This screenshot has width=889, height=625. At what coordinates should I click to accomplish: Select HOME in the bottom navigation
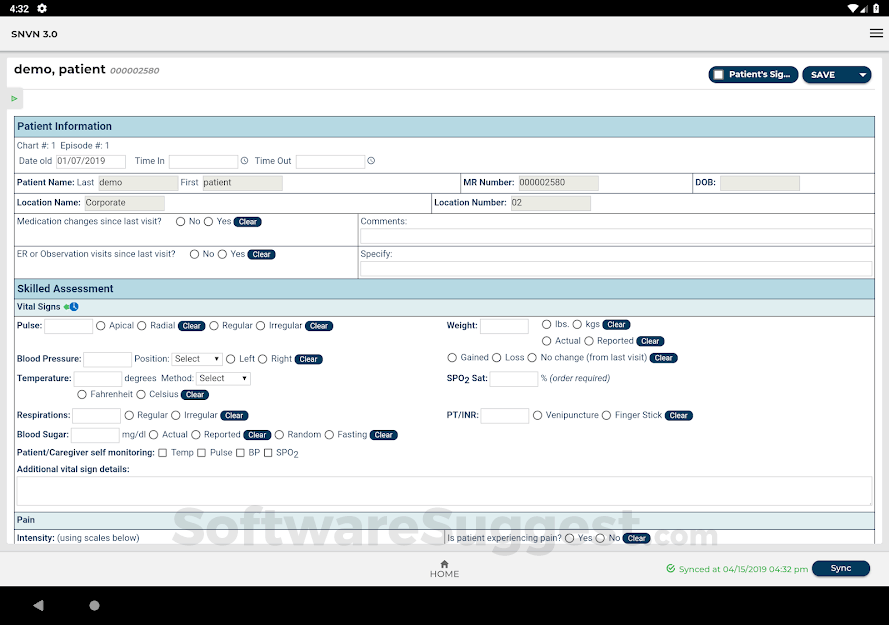(x=444, y=570)
